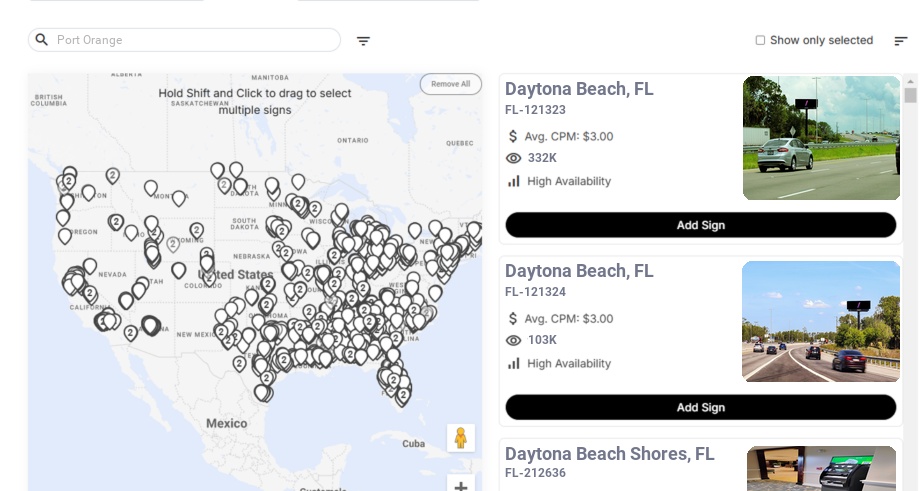Viewport: 920px width, 491px height.
Task: Click the sign list scrollbar thumb
Action: click(910, 95)
